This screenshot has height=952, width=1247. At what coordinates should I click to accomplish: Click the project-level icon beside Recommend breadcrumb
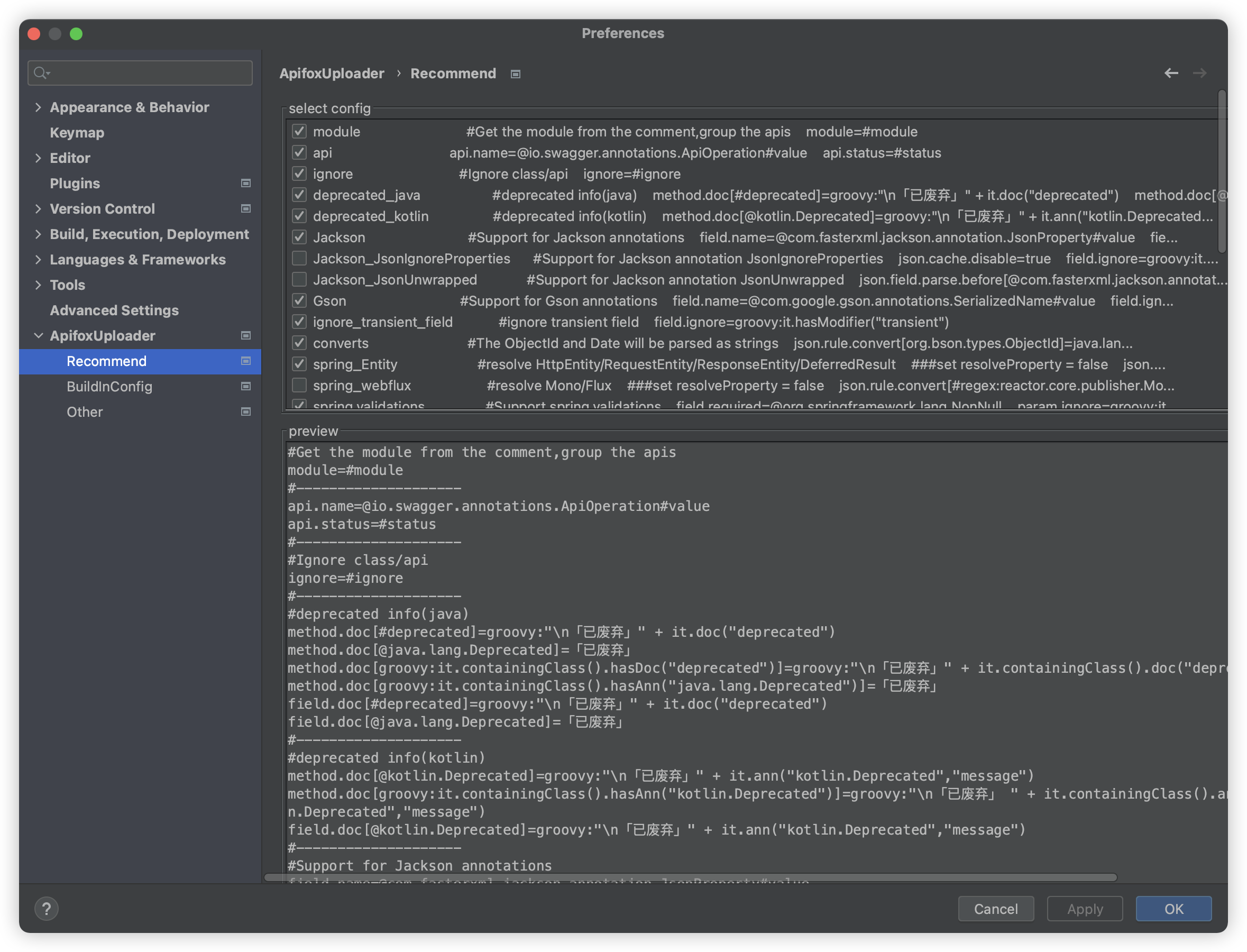click(515, 74)
